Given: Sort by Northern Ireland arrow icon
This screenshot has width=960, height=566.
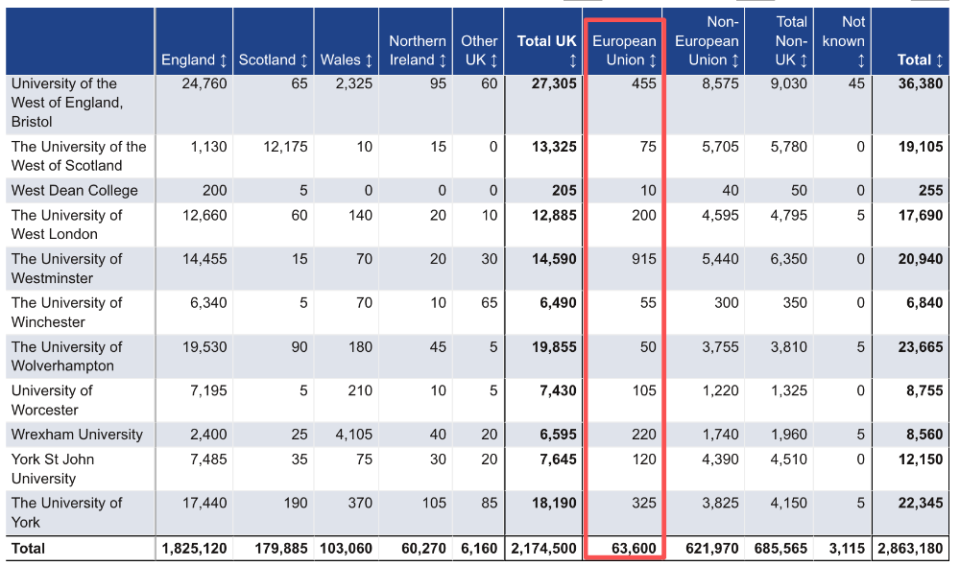Looking at the screenshot, I should (x=442, y=60).
